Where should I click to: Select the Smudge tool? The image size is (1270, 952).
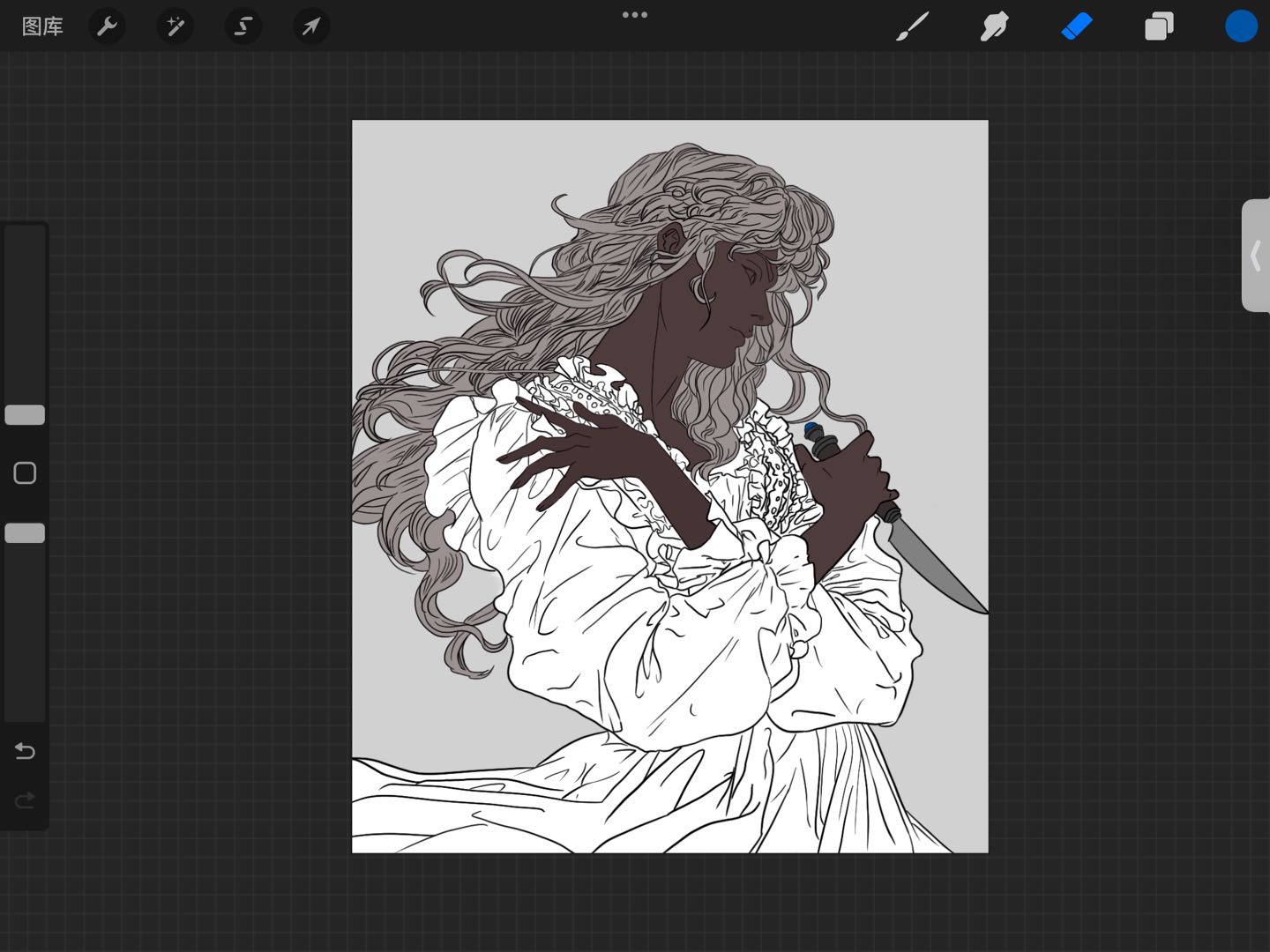click(x=994, y=26)
